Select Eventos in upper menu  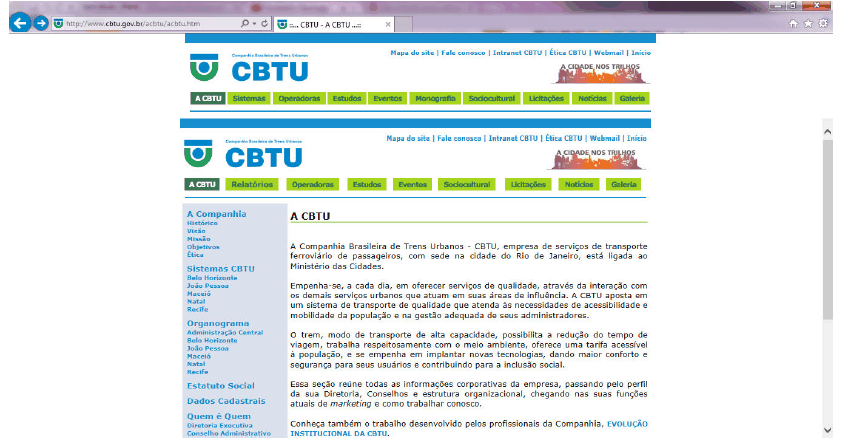[x=388, y=98]
